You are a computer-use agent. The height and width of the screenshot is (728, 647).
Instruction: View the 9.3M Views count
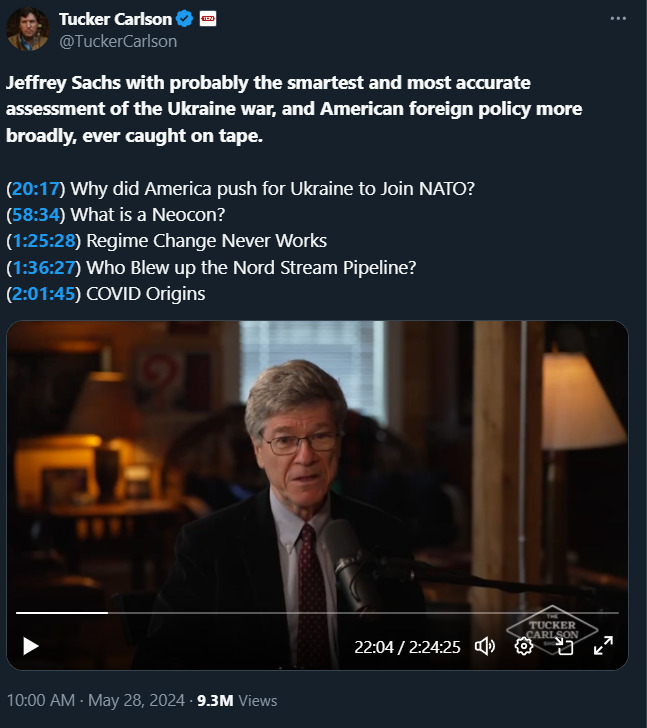point(237,700)
